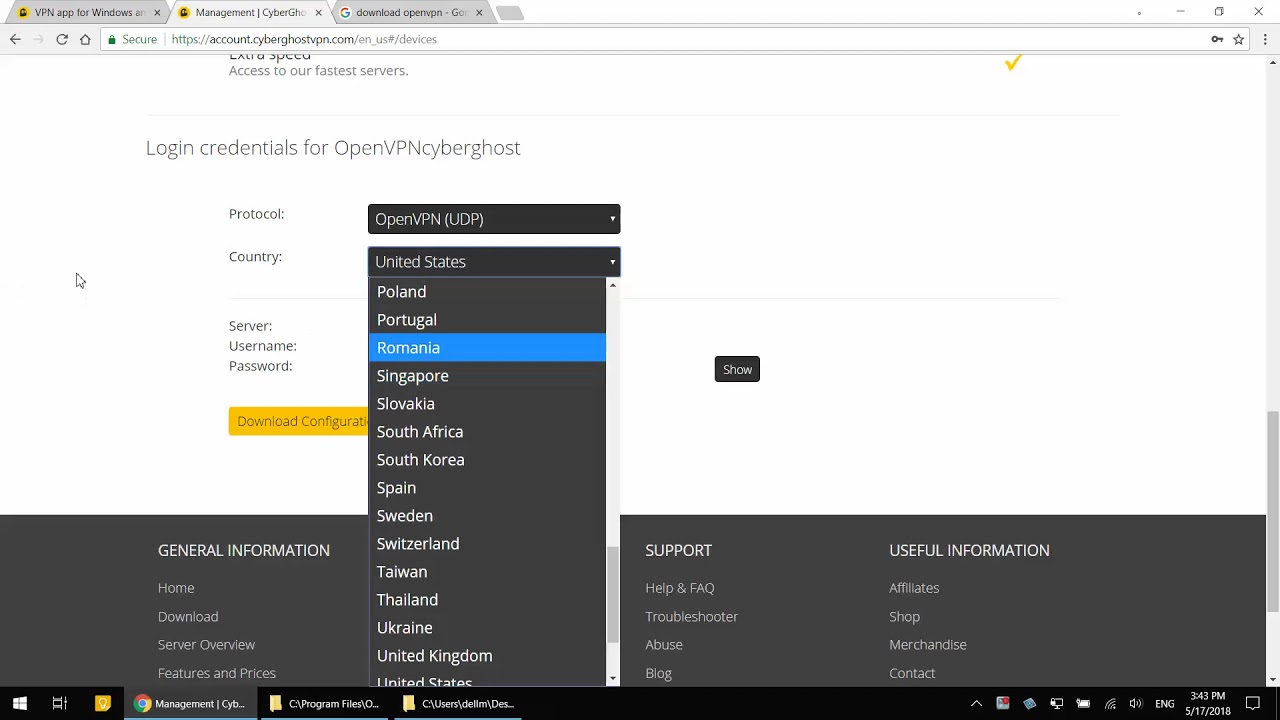Open the Home footer link
This screenshot has width=1280, height=720.
tap(176, 588)
